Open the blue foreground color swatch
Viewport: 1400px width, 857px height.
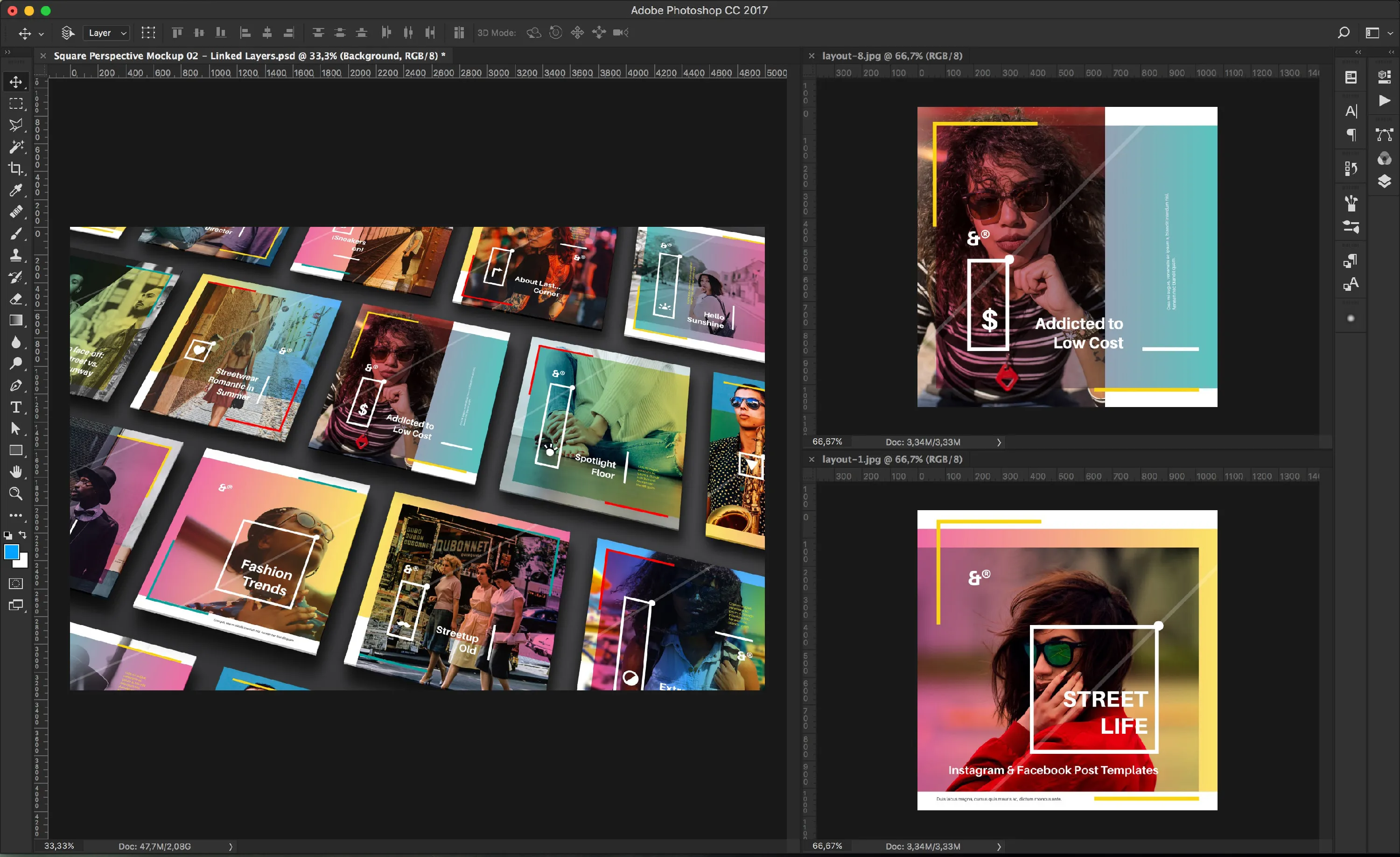[x=11, y=551]
